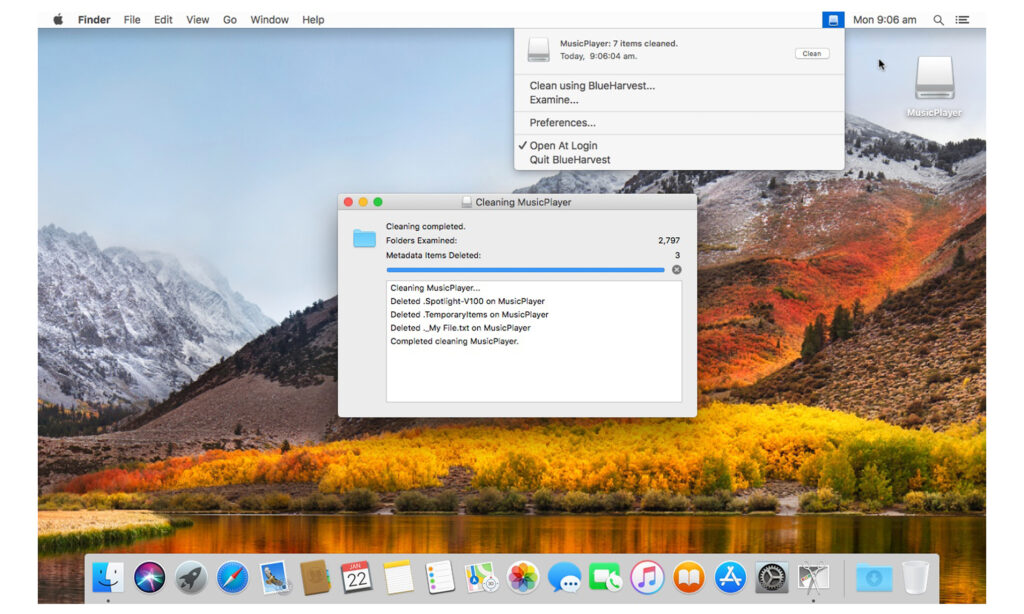Click Folders Examined value 2,797
The width and height of the screenshot is (1024, 614).
(669, 240)
